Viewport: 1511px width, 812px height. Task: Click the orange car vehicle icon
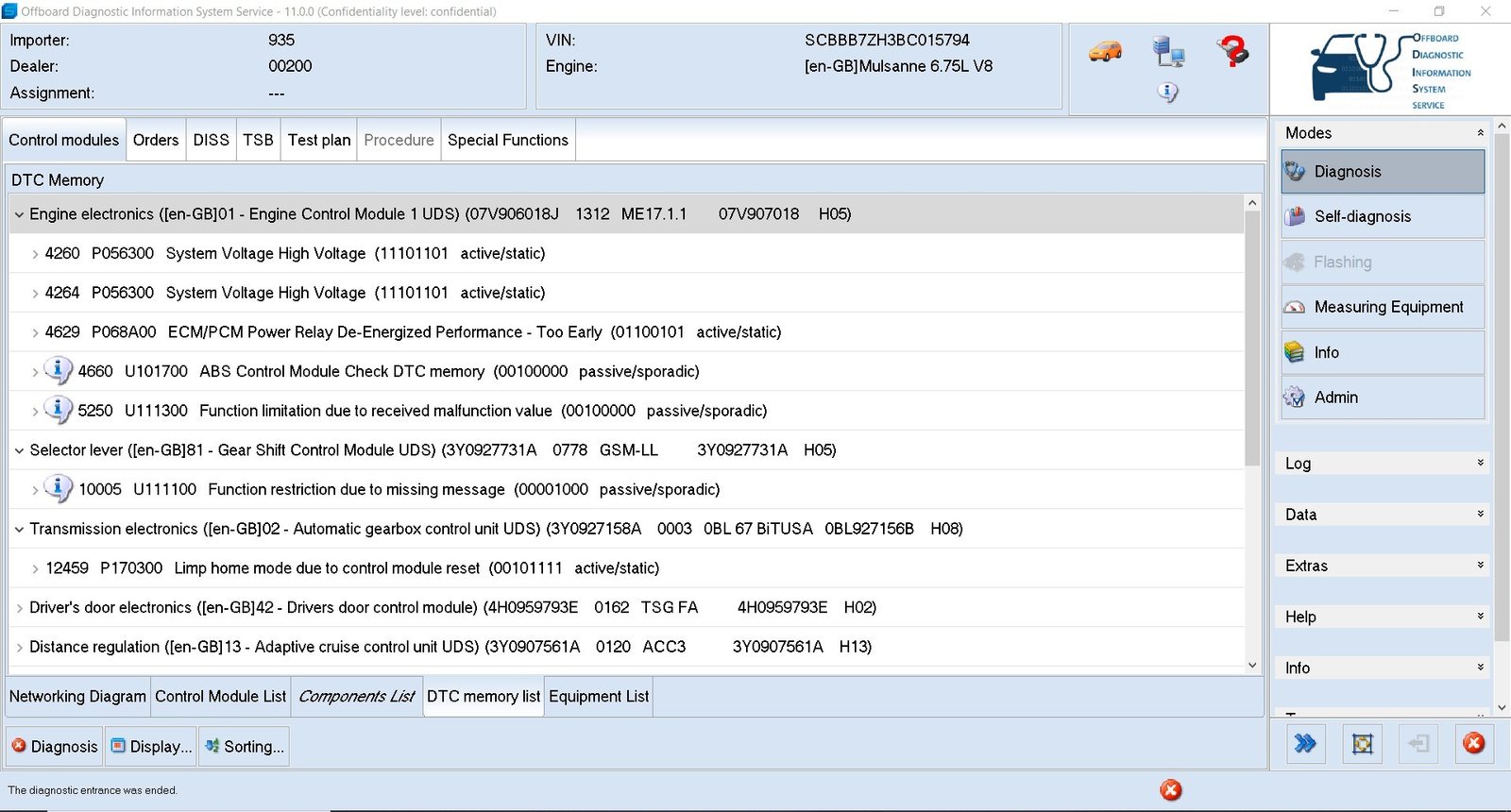pos(1105,51)
